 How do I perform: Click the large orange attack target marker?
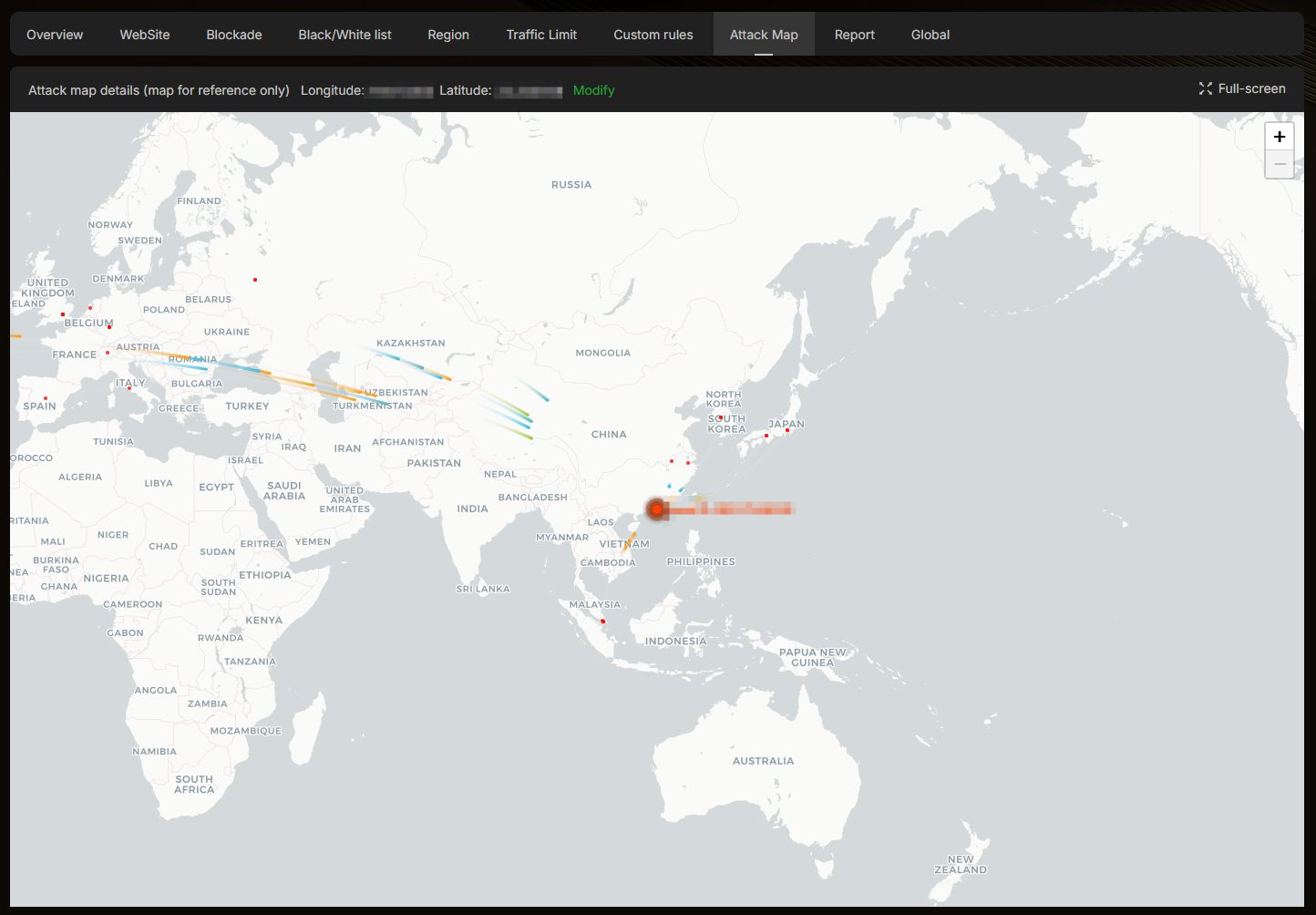coord(656,509)
